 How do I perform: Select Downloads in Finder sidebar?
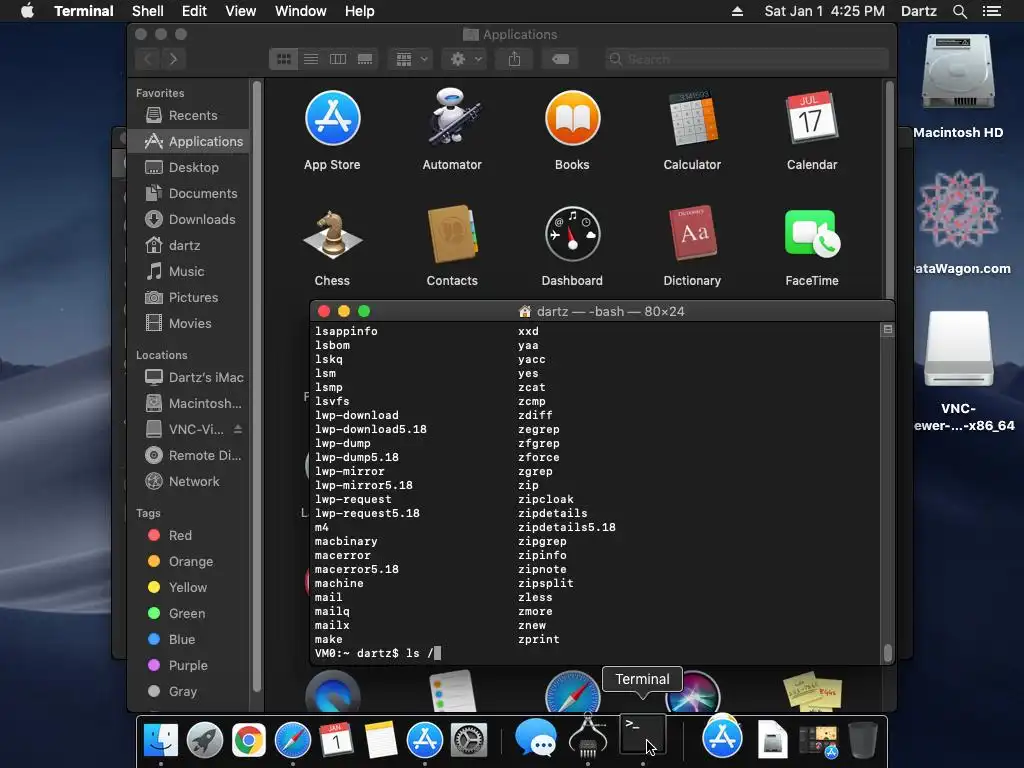[x=188, y=220]
